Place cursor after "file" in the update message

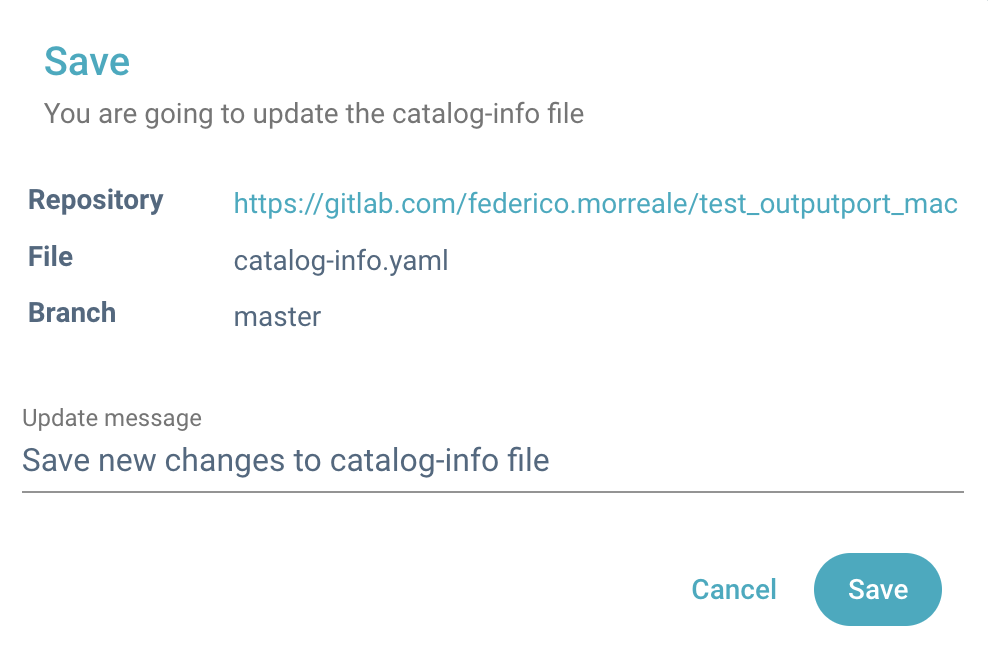(x=551, y=461)
